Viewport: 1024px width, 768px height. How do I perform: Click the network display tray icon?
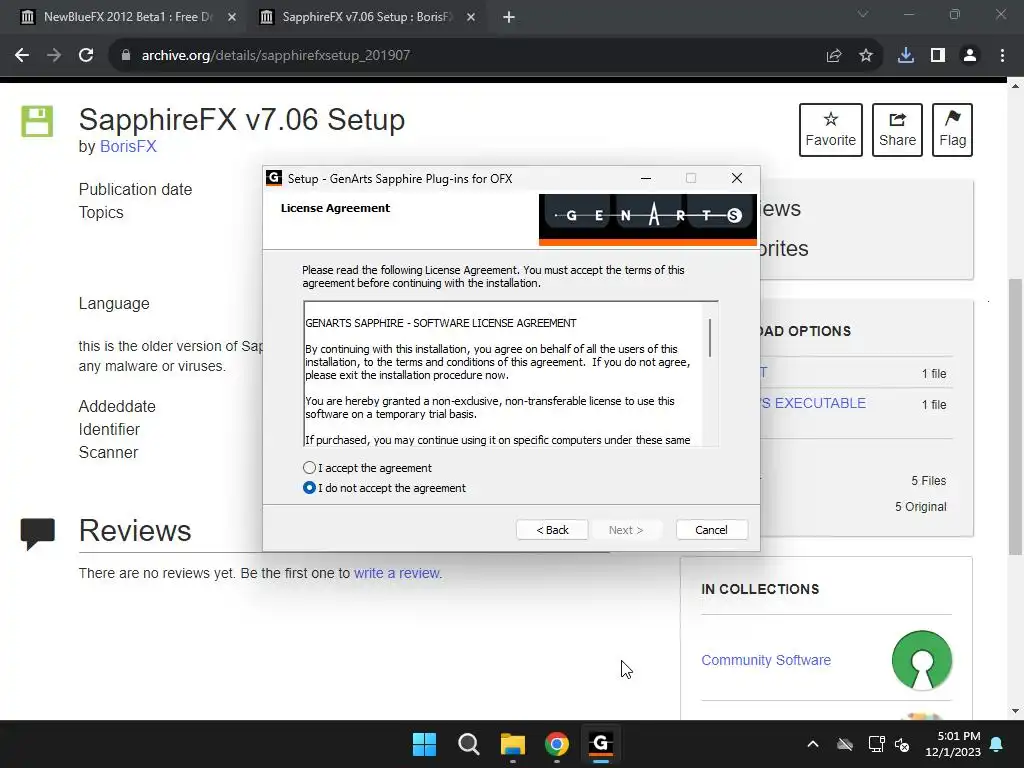(876, 744)
